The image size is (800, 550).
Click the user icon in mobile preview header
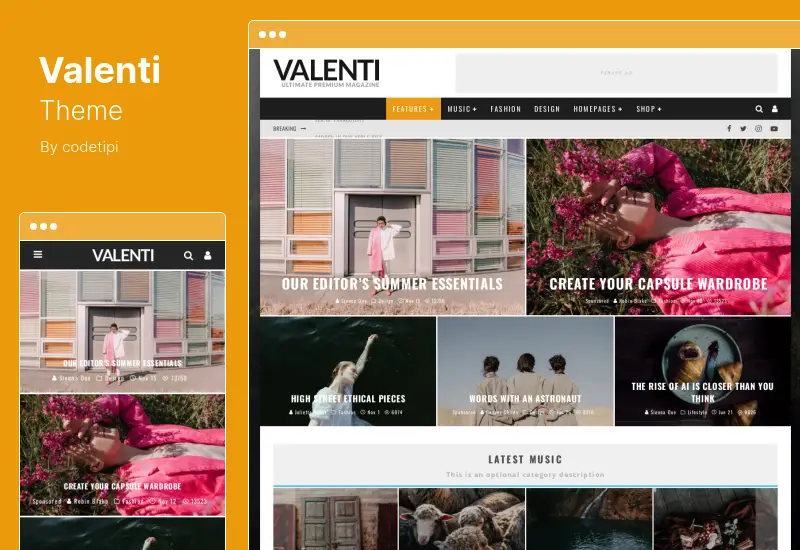(208, 255)
